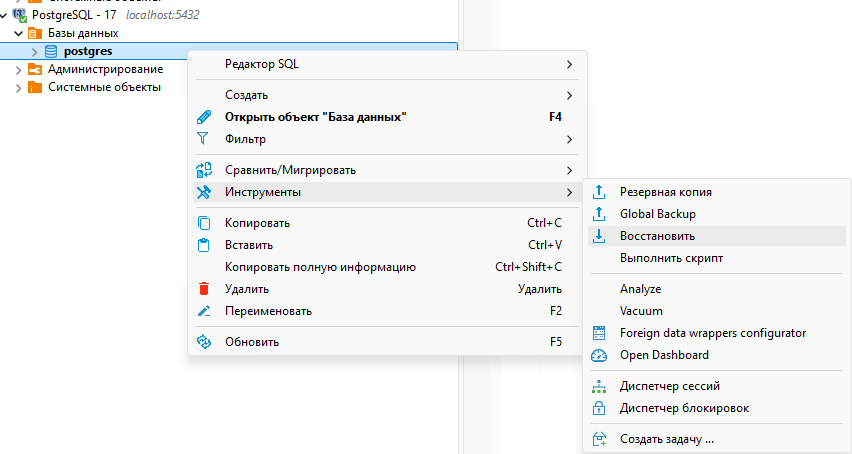Click the padlock icon by Диспетчер блокировок
The width and height of the screenshot is (852, 454).
click(x=599, y=408)
